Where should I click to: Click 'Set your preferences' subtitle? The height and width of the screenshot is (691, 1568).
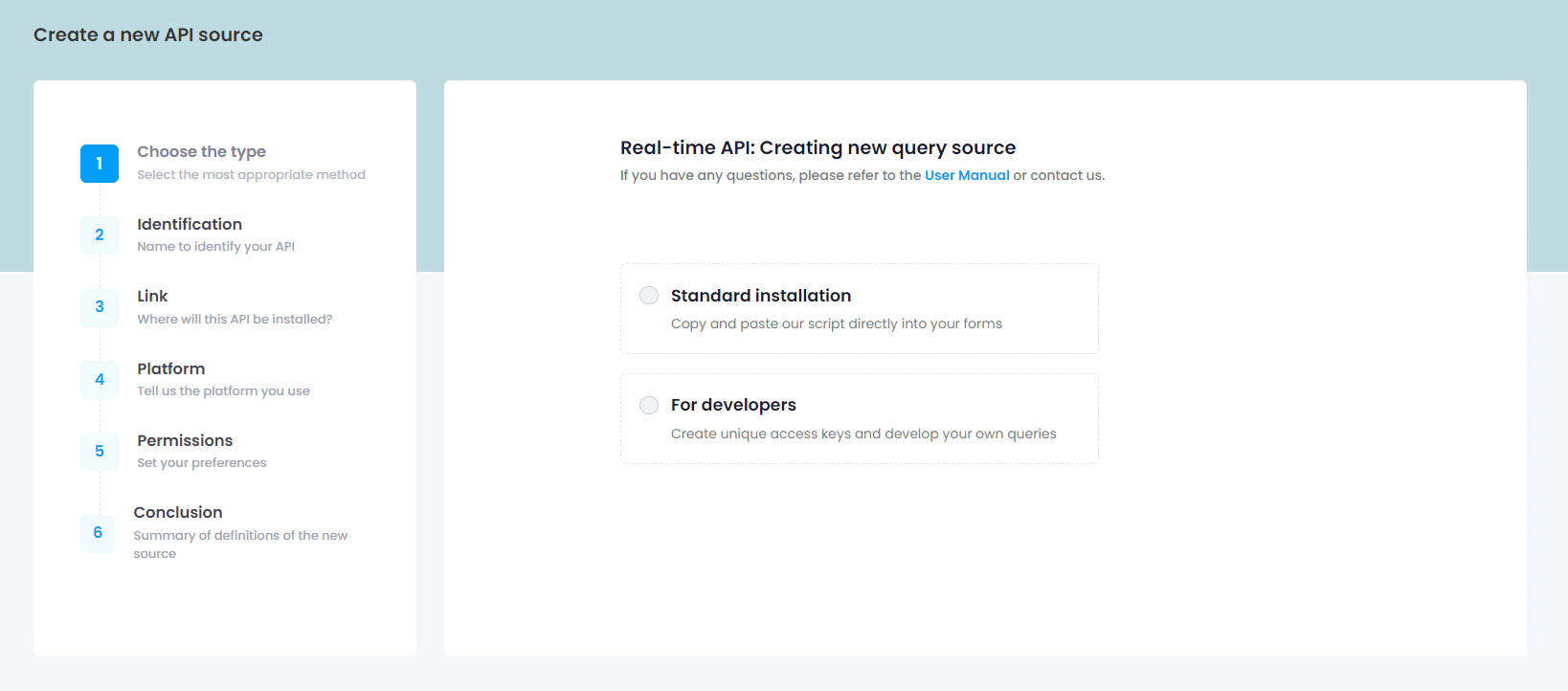coord(201,462)
